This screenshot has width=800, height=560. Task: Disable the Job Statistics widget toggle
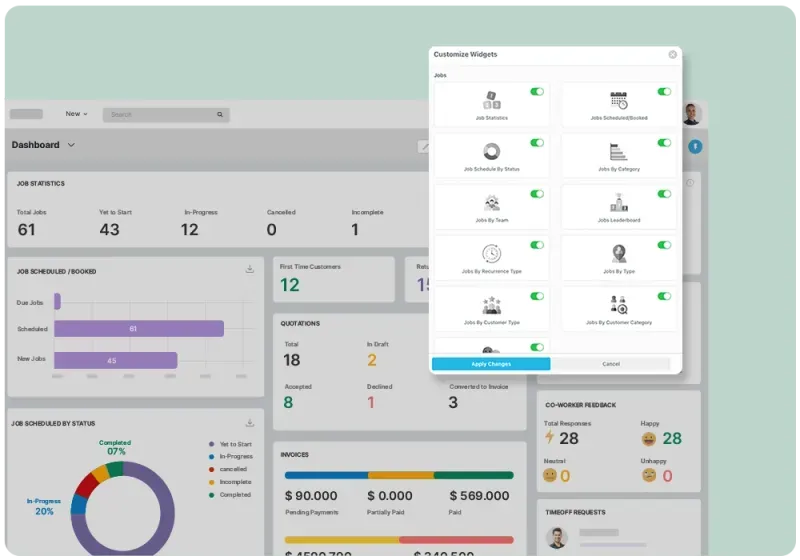coord(537,92)
